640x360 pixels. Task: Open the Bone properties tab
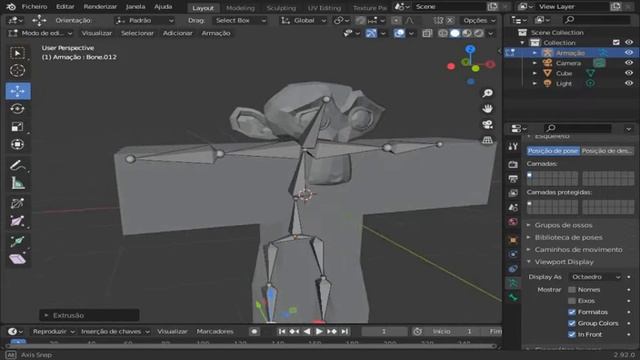(513, 297)
